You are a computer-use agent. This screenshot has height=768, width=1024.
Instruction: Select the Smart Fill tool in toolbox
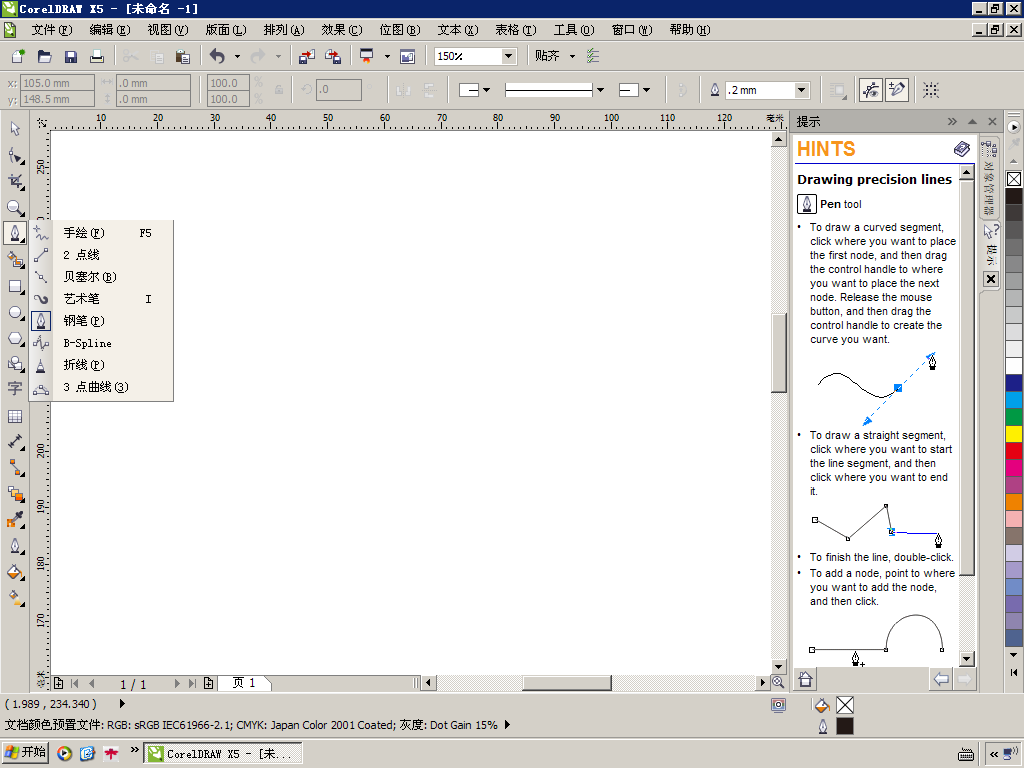pos(15,260)
